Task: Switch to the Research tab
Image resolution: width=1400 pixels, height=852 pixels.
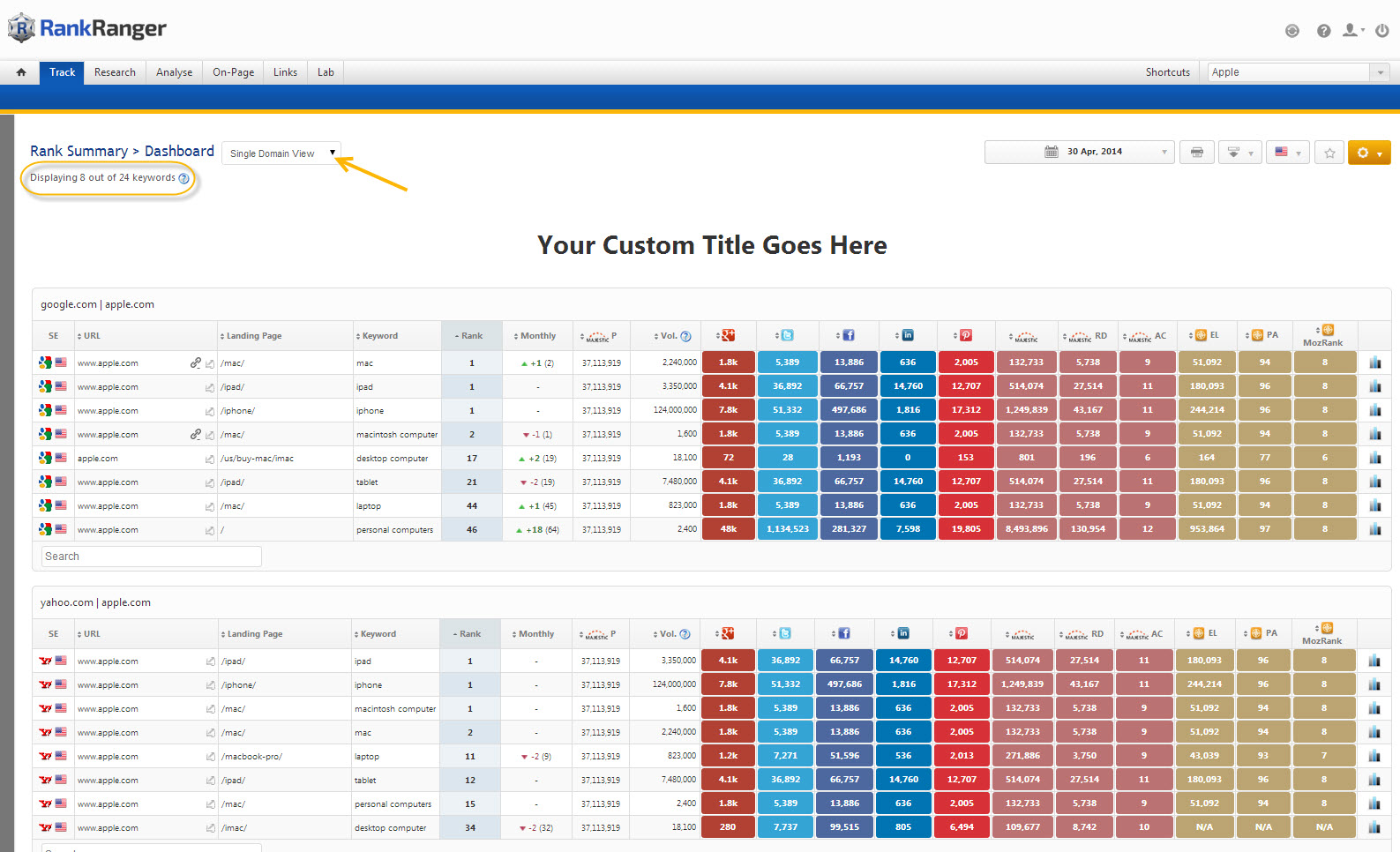Action: [x=115, y=72]
